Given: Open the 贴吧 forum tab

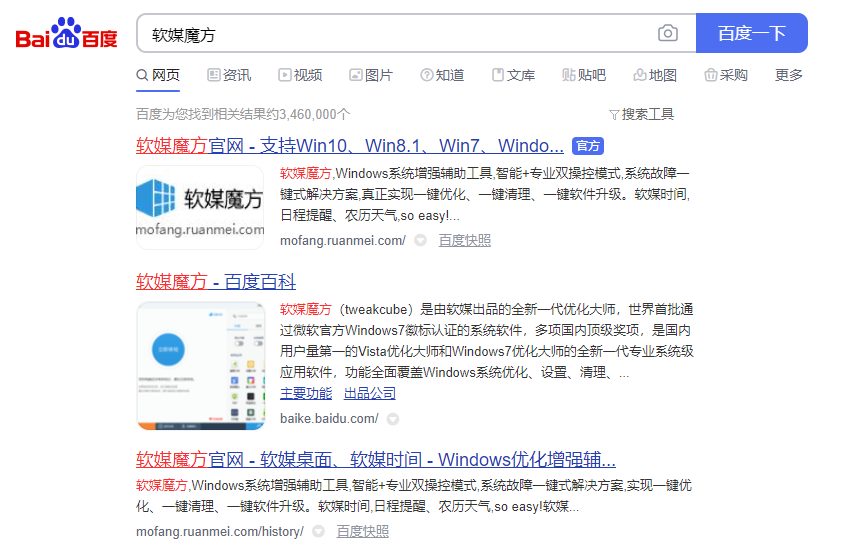Looking at the screenshot, I should (x=584, y=75).
